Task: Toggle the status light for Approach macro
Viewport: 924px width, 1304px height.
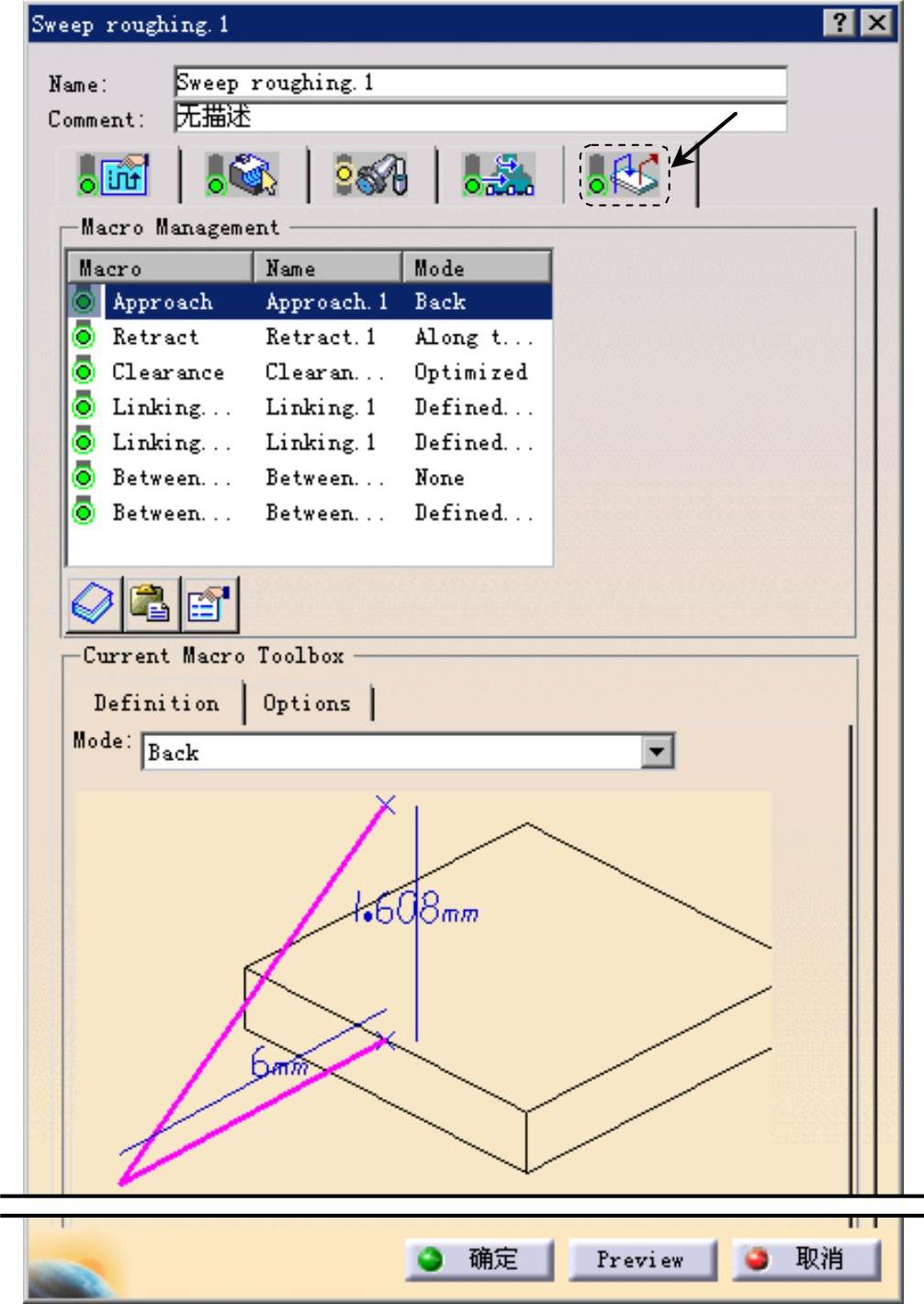Action: point(85,301)
